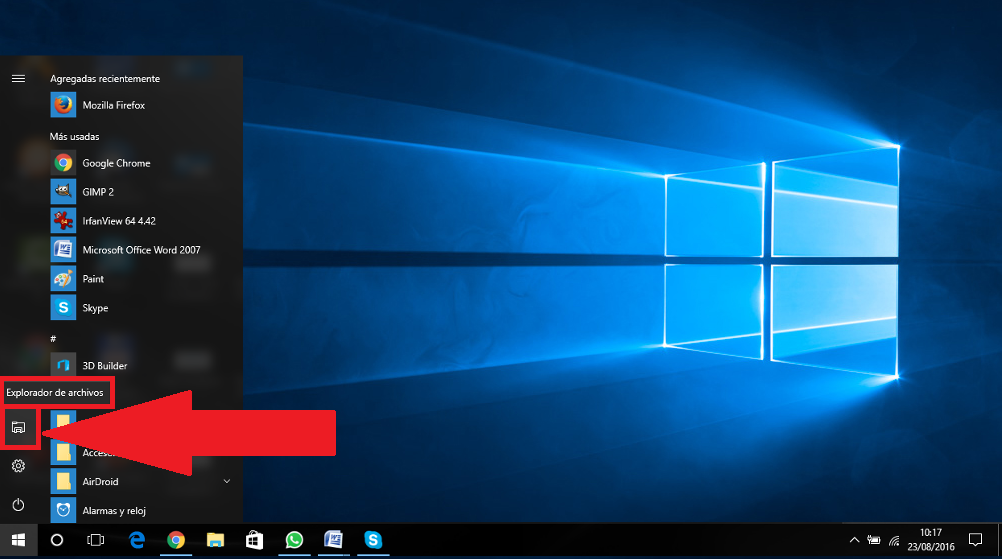Click the 'Agregadas recientemente' heading
Screen dimensions: 1002x559
(x=105, y=79)
